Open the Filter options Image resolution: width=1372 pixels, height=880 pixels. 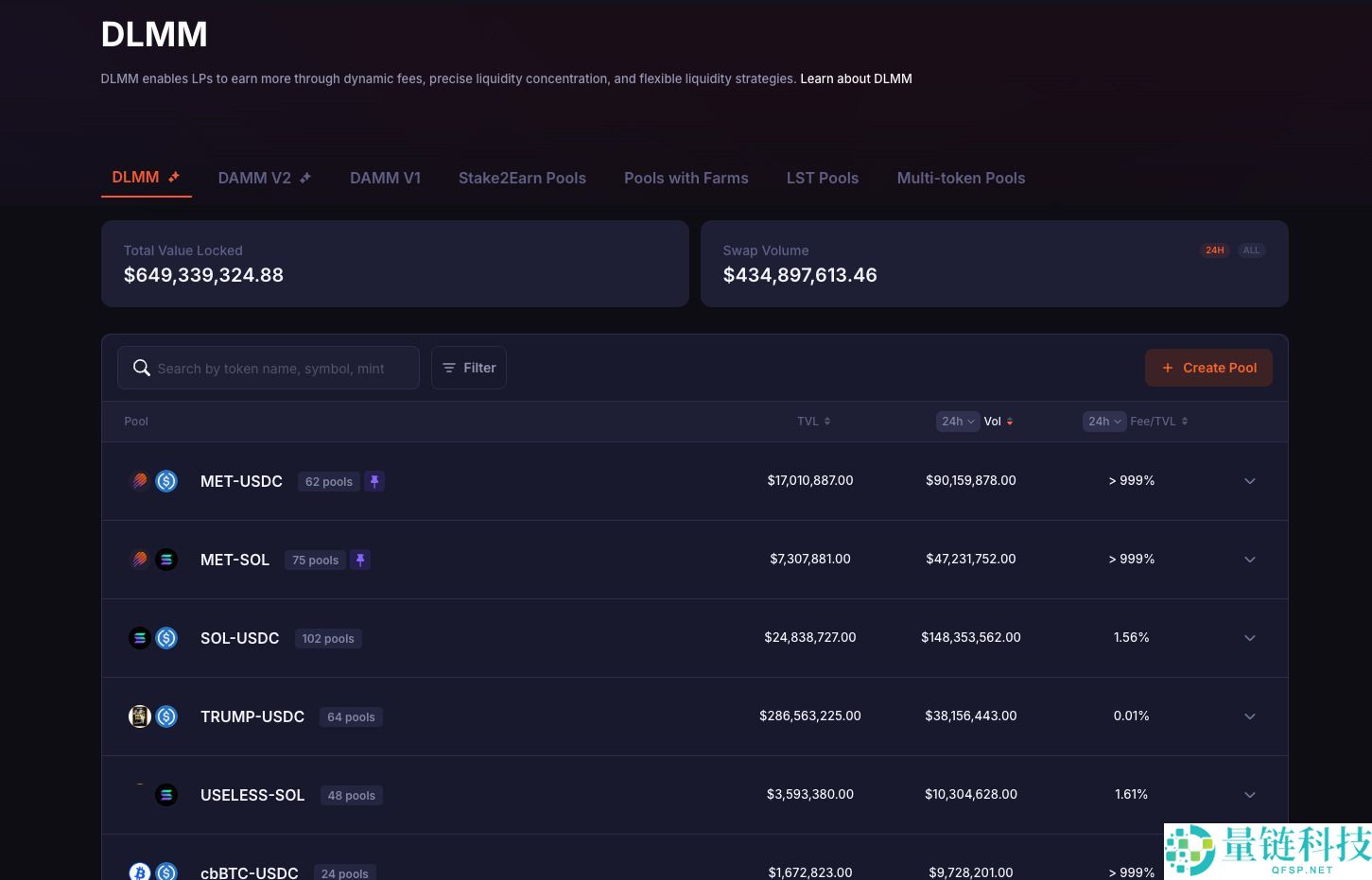[x=469, y=368]
